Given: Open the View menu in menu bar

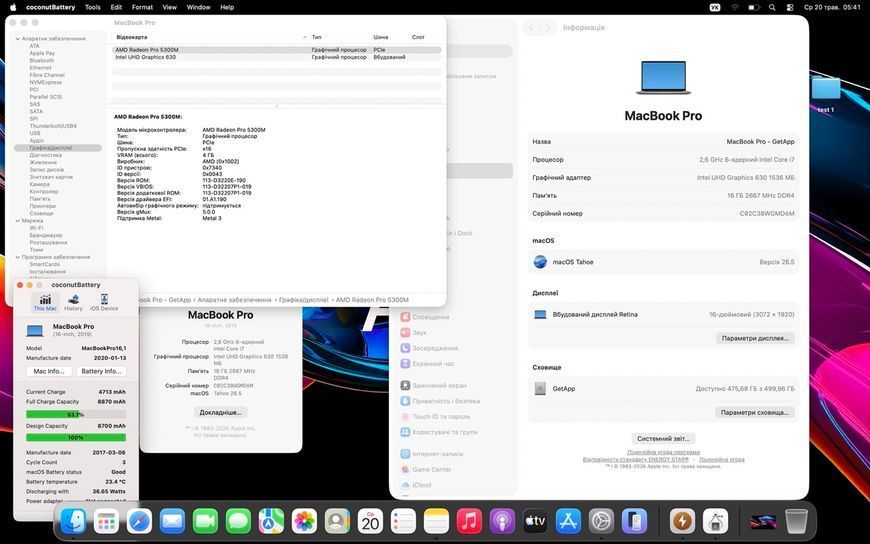Looking at the screenshot, I should coord(169,7).
